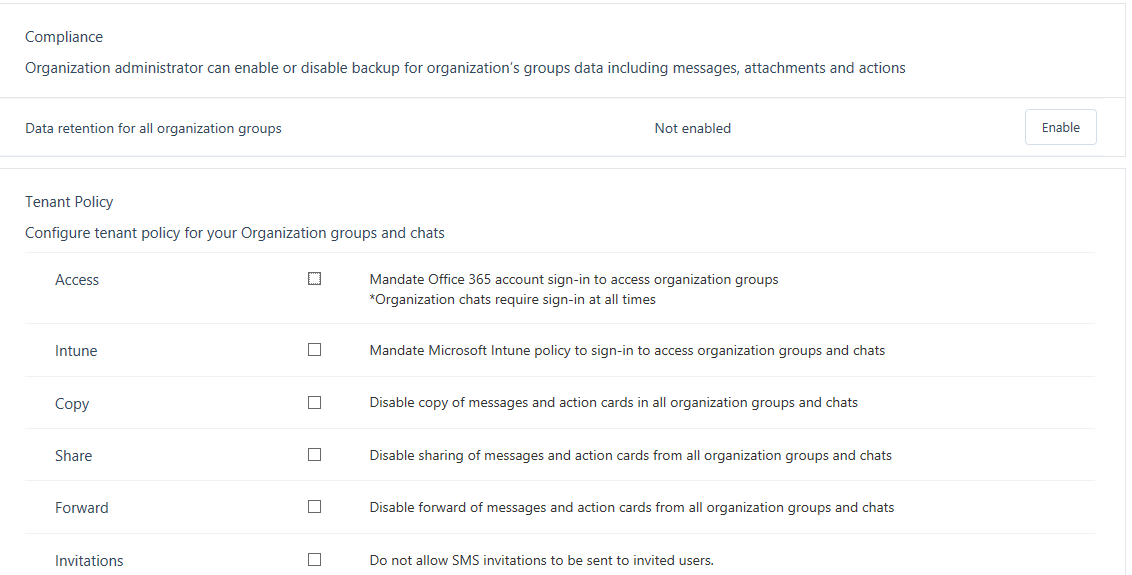Viewport: 1132px width, 575px height.
Task: Click the Forward row label
Action: click(x=82, y=508)
